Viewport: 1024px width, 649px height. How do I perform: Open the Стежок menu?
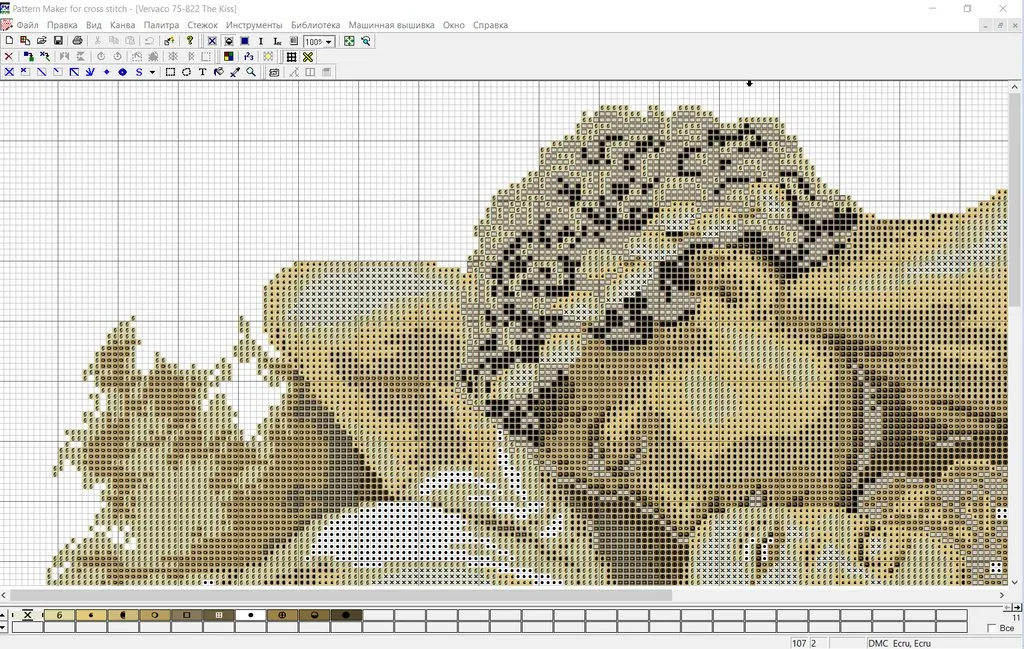pos(202,25)
